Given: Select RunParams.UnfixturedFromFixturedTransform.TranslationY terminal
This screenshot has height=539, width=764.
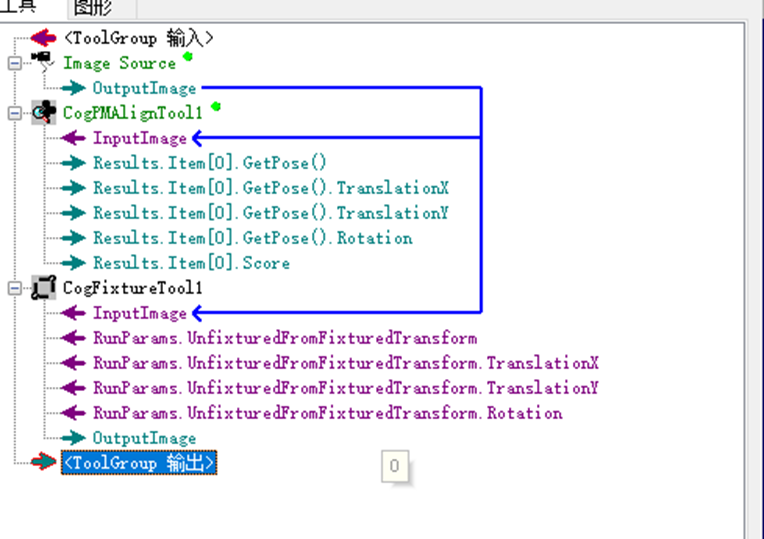Looking at the screenshot, I should pos(346,388).
